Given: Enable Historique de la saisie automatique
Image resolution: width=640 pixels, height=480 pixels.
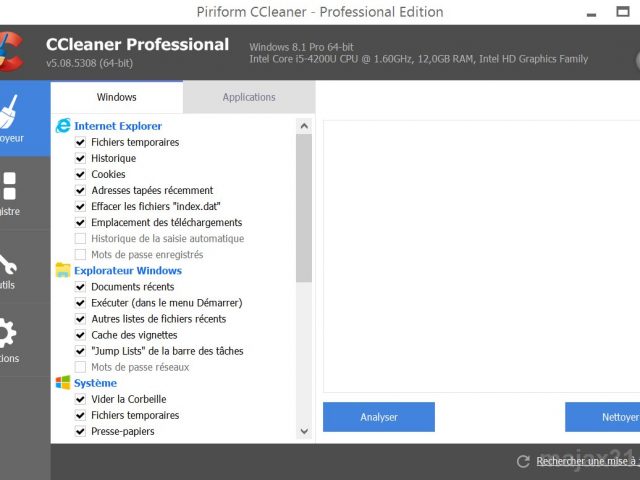Looking at the screenshot, I should 80,238.
